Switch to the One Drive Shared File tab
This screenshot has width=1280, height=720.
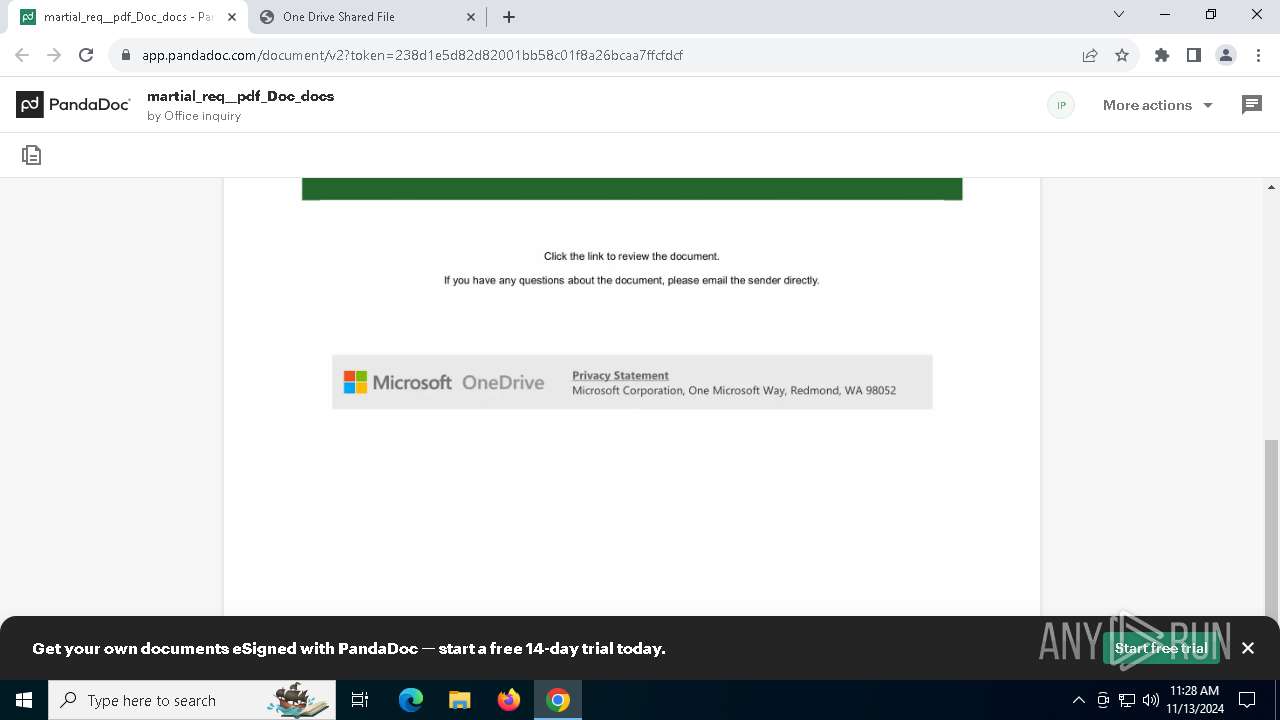click(x=368, y=17)
